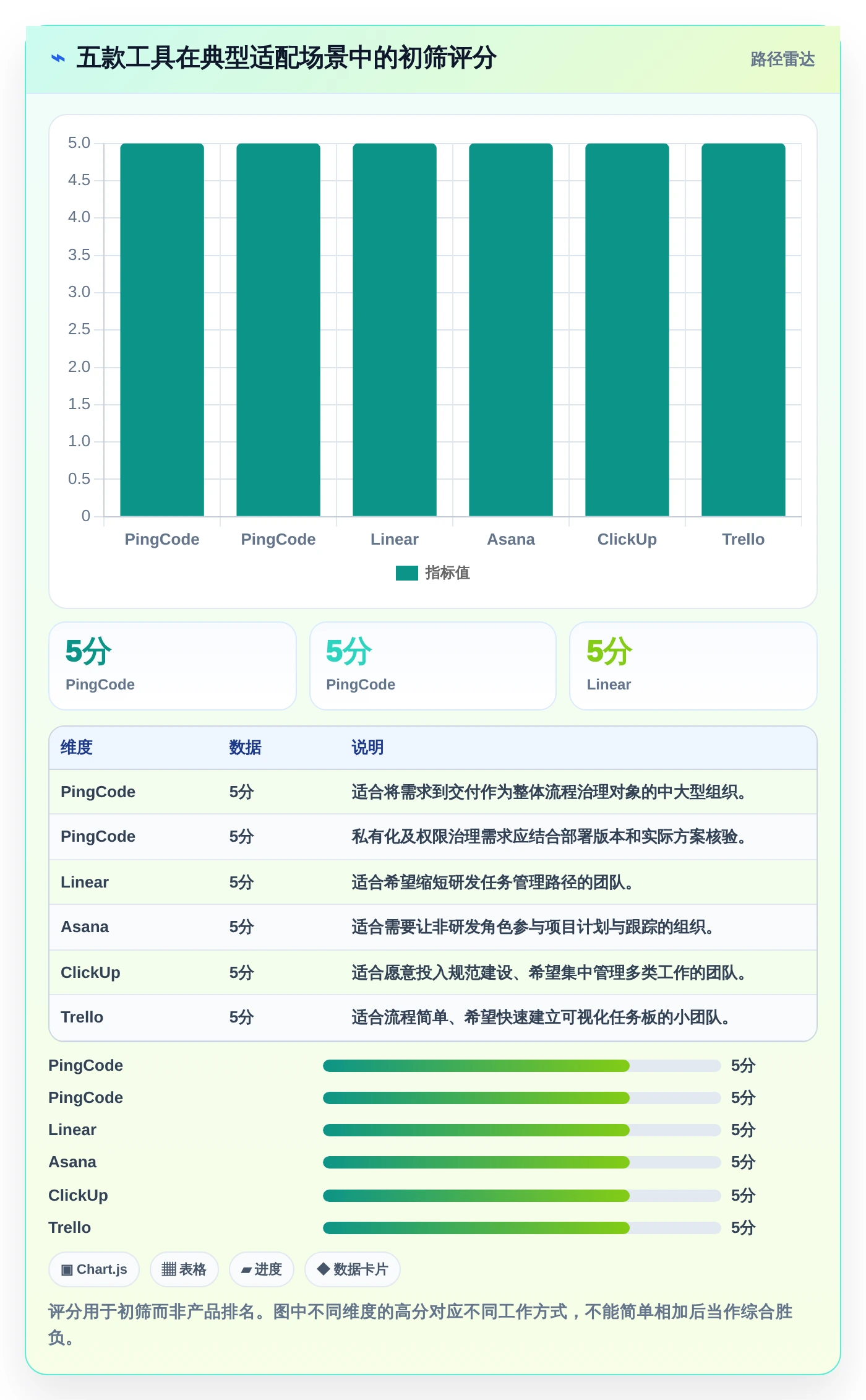Click the Linear x-axis label under the chart

pos(395,539)
